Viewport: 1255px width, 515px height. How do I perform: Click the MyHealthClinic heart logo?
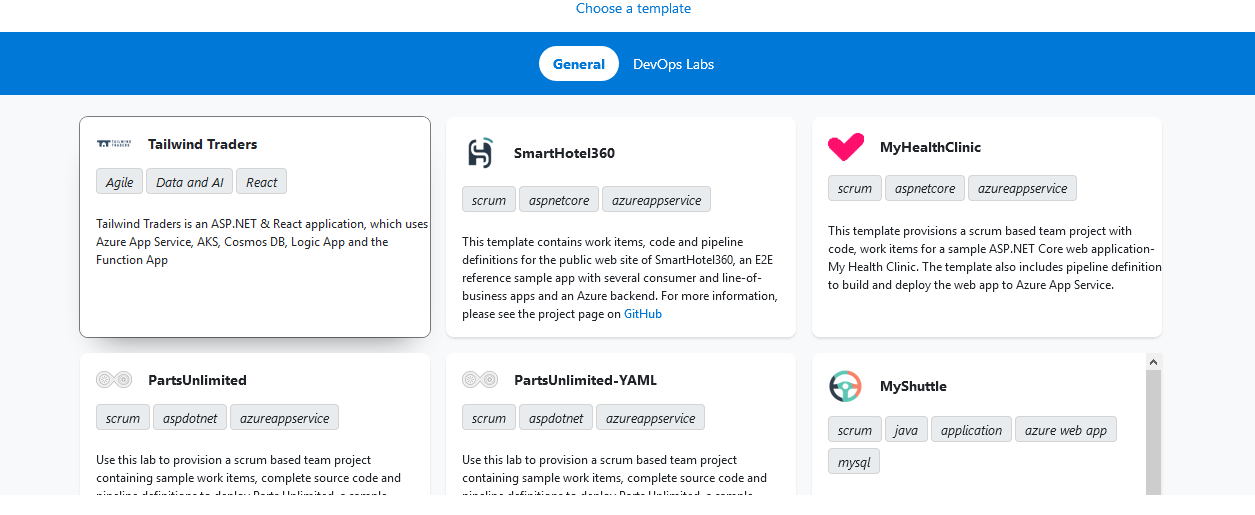pos(846,147)
